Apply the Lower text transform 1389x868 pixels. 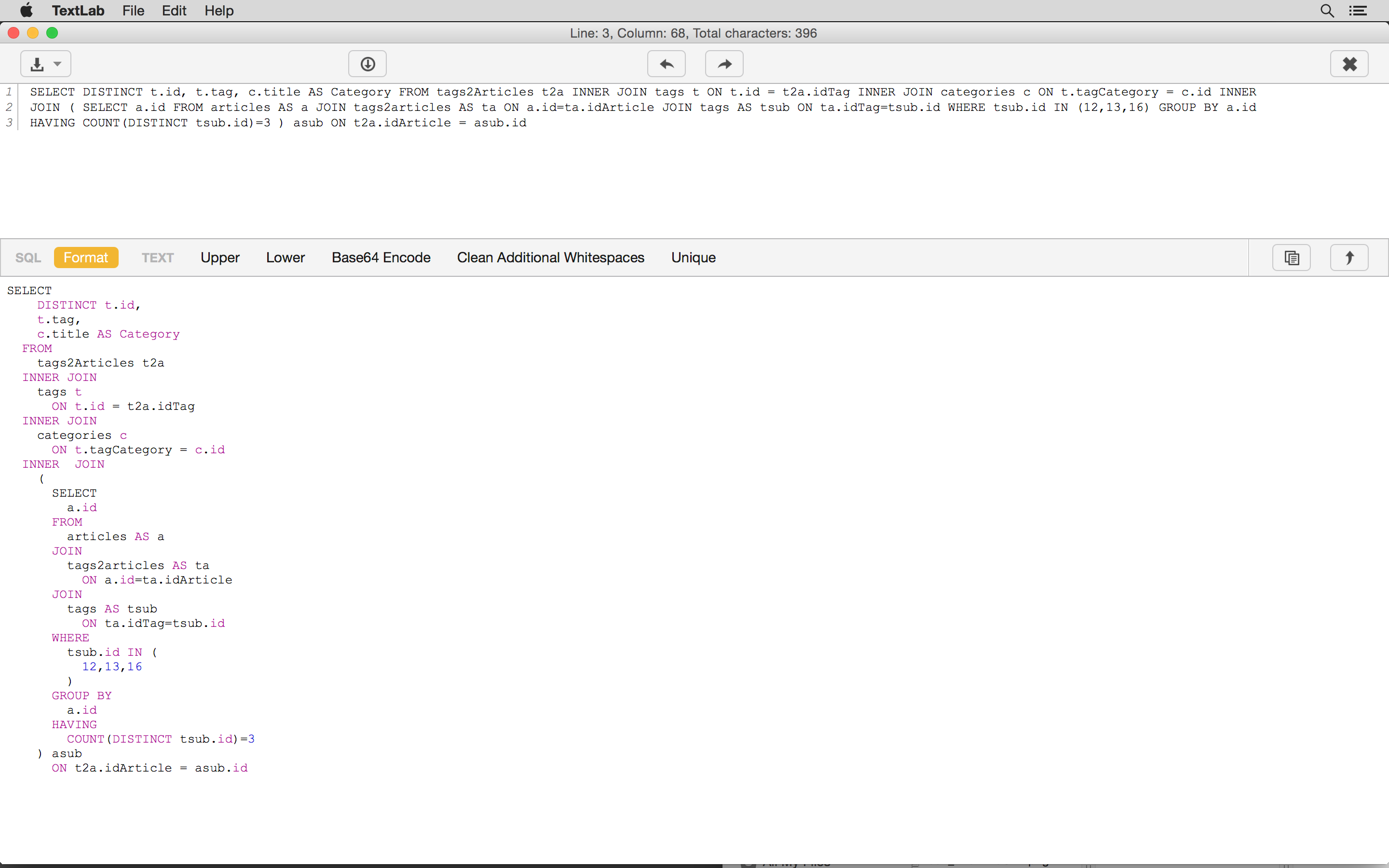click(285, 258)
